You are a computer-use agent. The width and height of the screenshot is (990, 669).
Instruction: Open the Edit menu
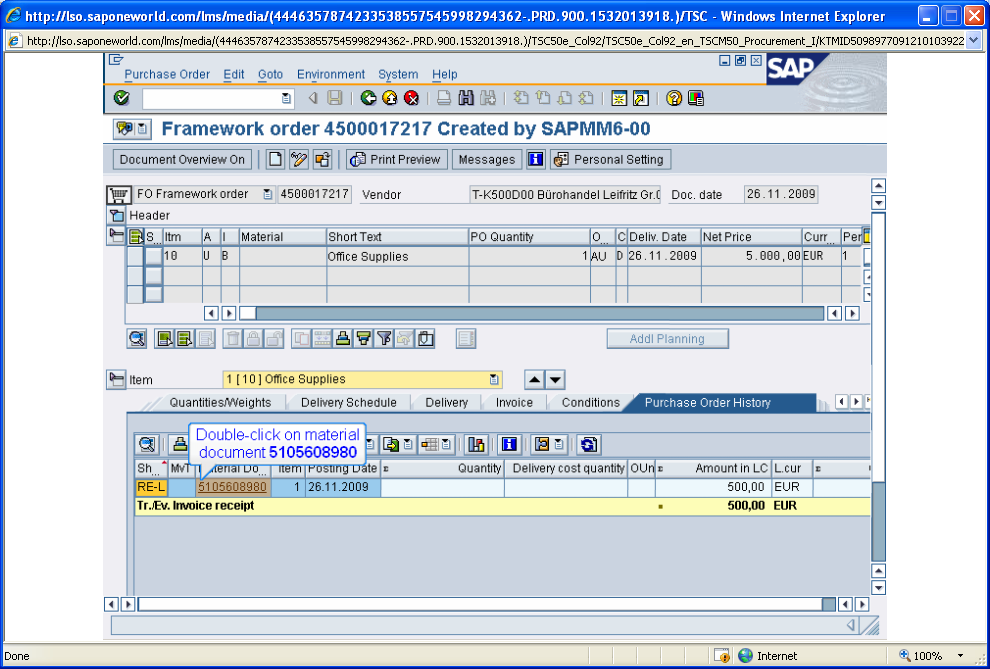(234, 74)
